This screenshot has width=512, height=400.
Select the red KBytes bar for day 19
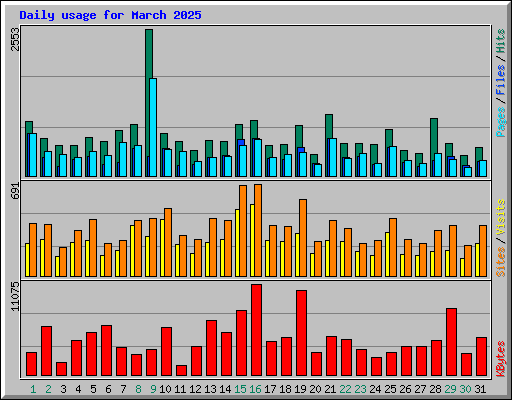pyautogui.click(x=301, y=333)
